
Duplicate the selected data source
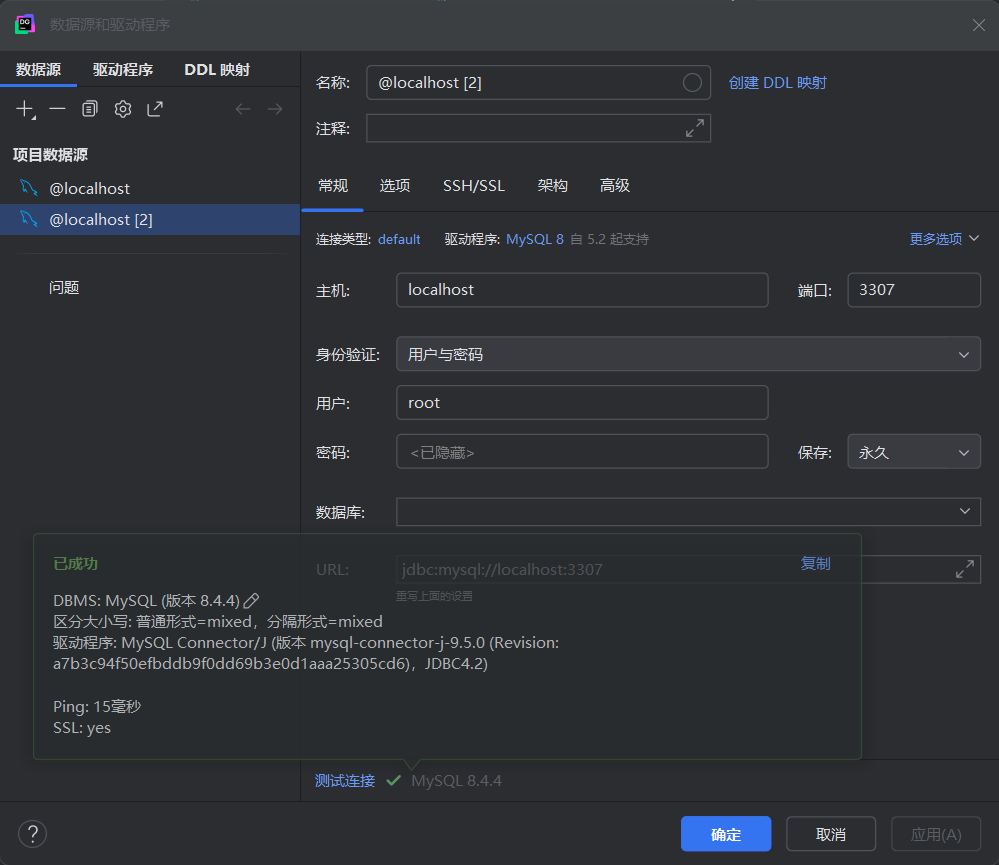[90, 109]
